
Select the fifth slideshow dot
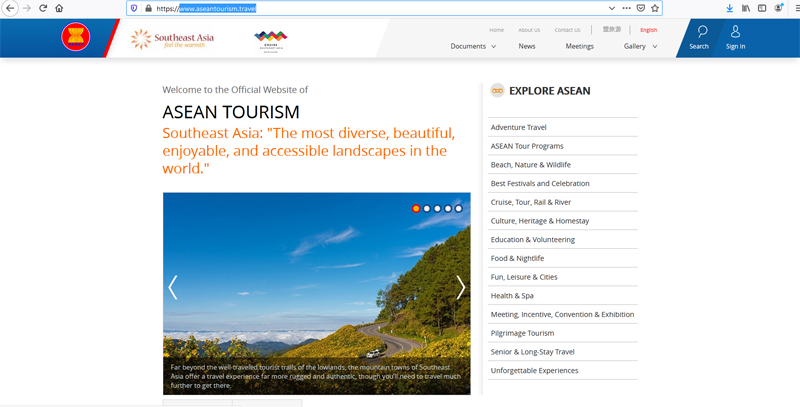click(x=459, y=208)
